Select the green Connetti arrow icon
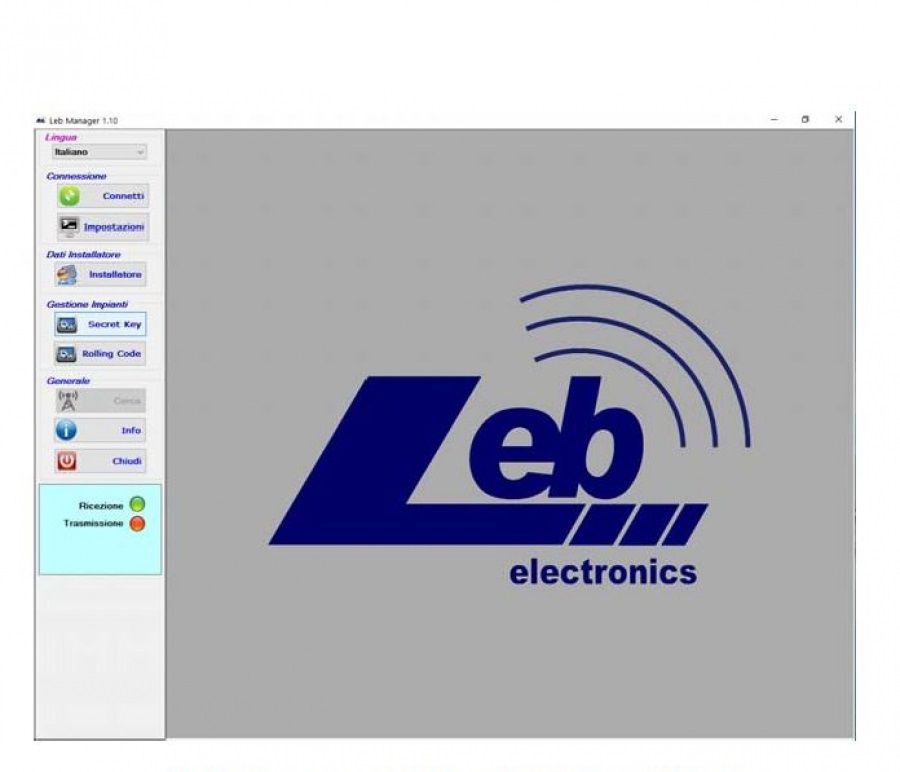900x772 pixels. pos(67,196)
